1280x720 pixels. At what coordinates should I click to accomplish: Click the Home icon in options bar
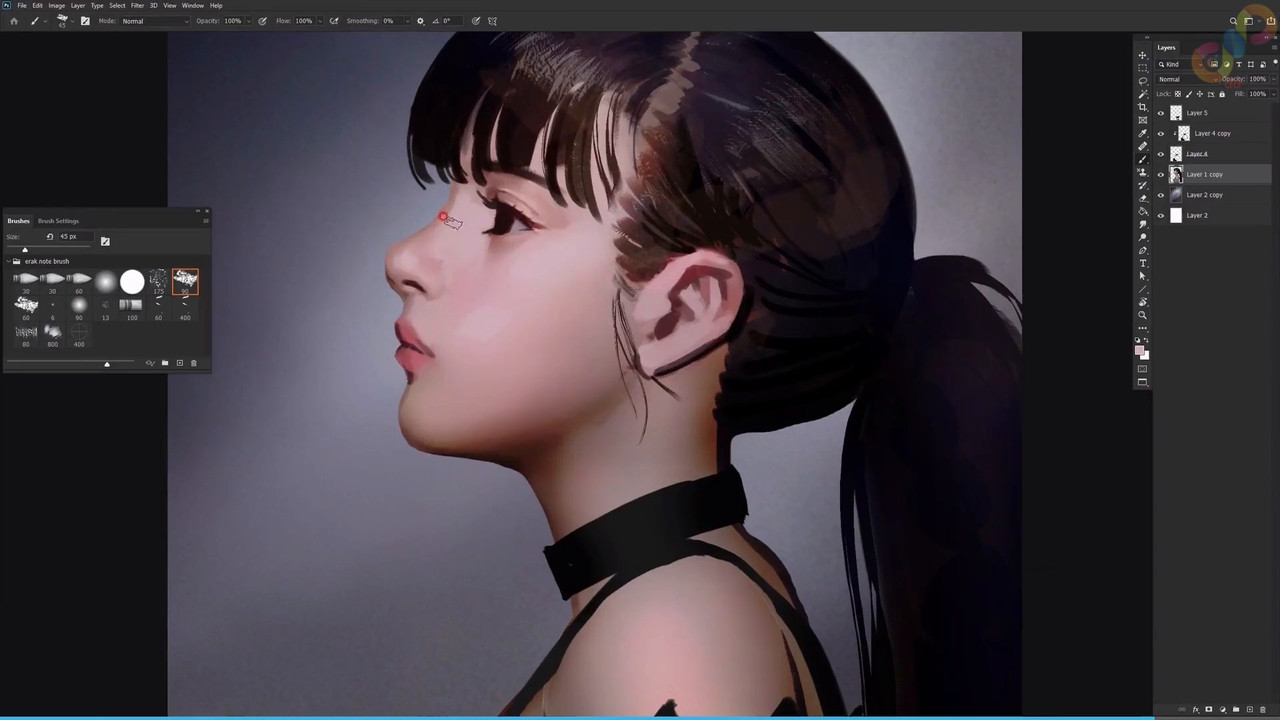13,20
